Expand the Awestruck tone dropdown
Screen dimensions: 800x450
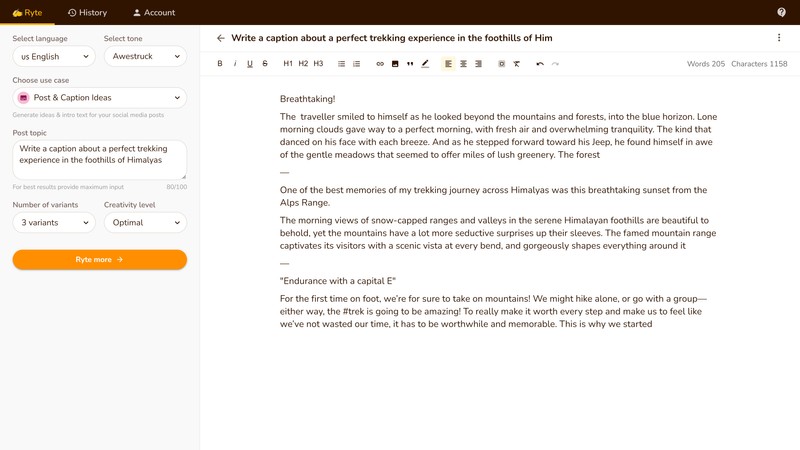coord(145,57)
